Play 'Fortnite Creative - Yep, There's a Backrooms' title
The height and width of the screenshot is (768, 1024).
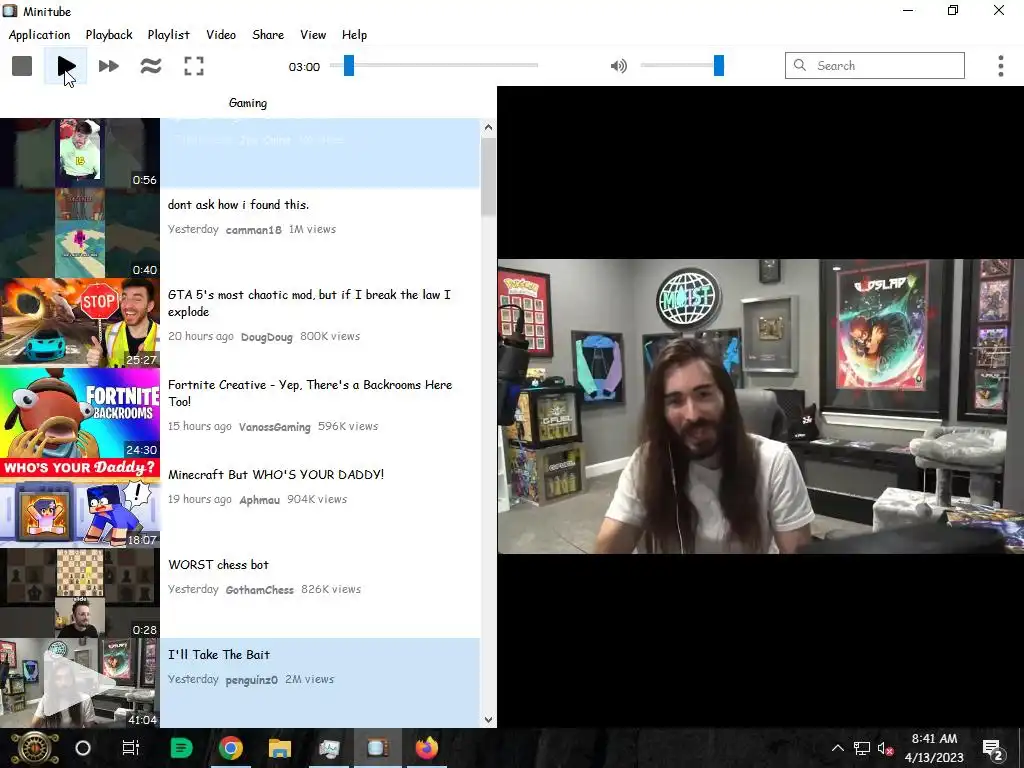(310, 393)
